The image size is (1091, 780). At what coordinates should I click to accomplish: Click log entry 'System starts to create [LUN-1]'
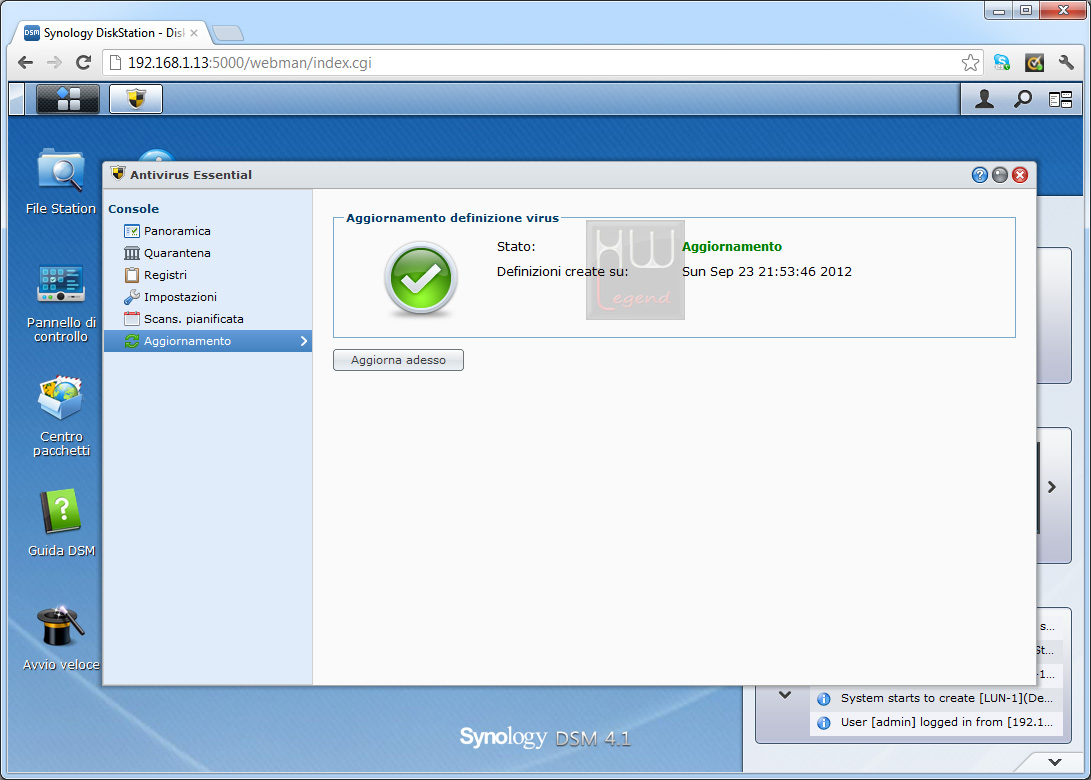pos(937,699)
